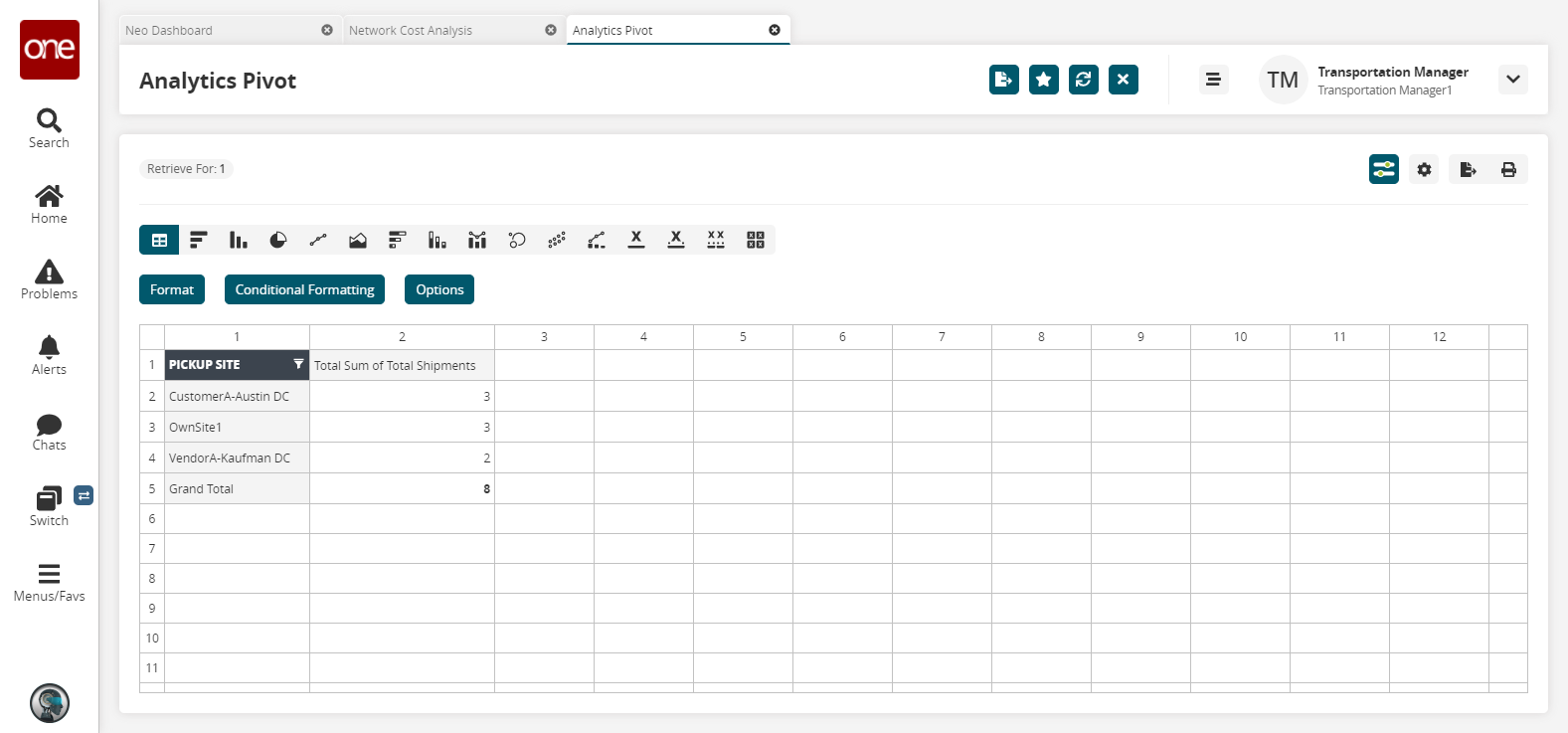Toggle the Switch sidebar option

(x=49, y=506)
